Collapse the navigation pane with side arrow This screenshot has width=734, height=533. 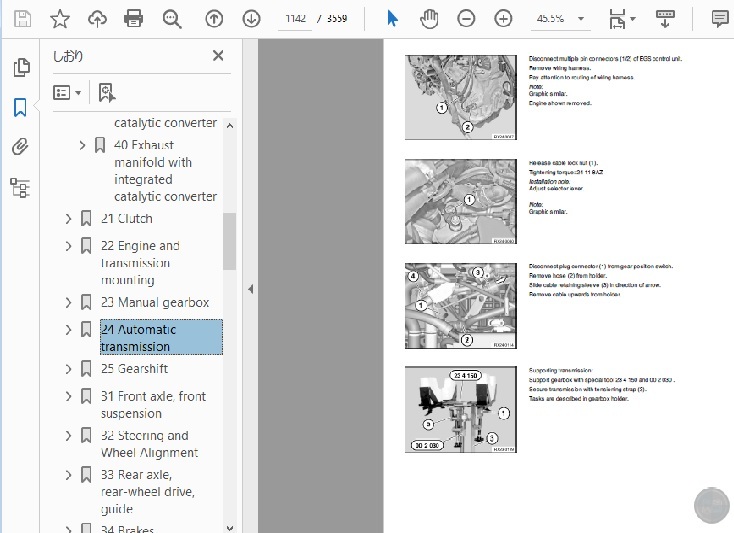[250, 289]
